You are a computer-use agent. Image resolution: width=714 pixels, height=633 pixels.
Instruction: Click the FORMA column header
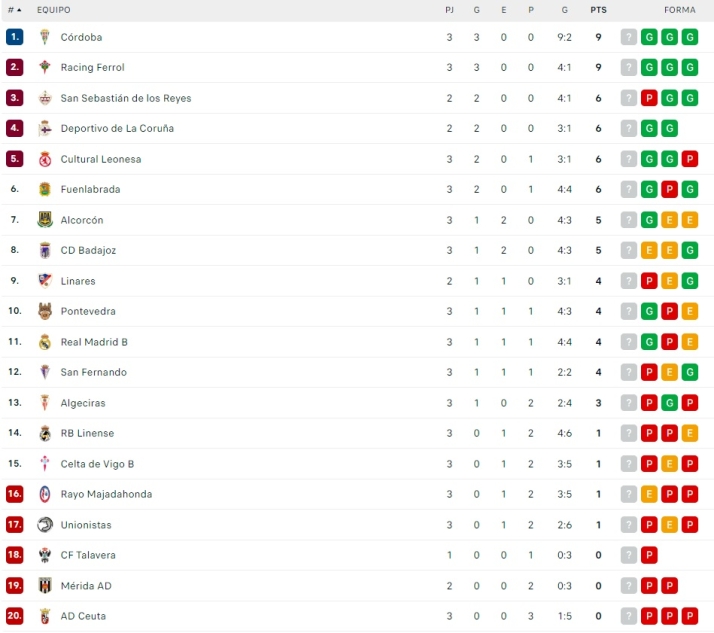point(679,10)
